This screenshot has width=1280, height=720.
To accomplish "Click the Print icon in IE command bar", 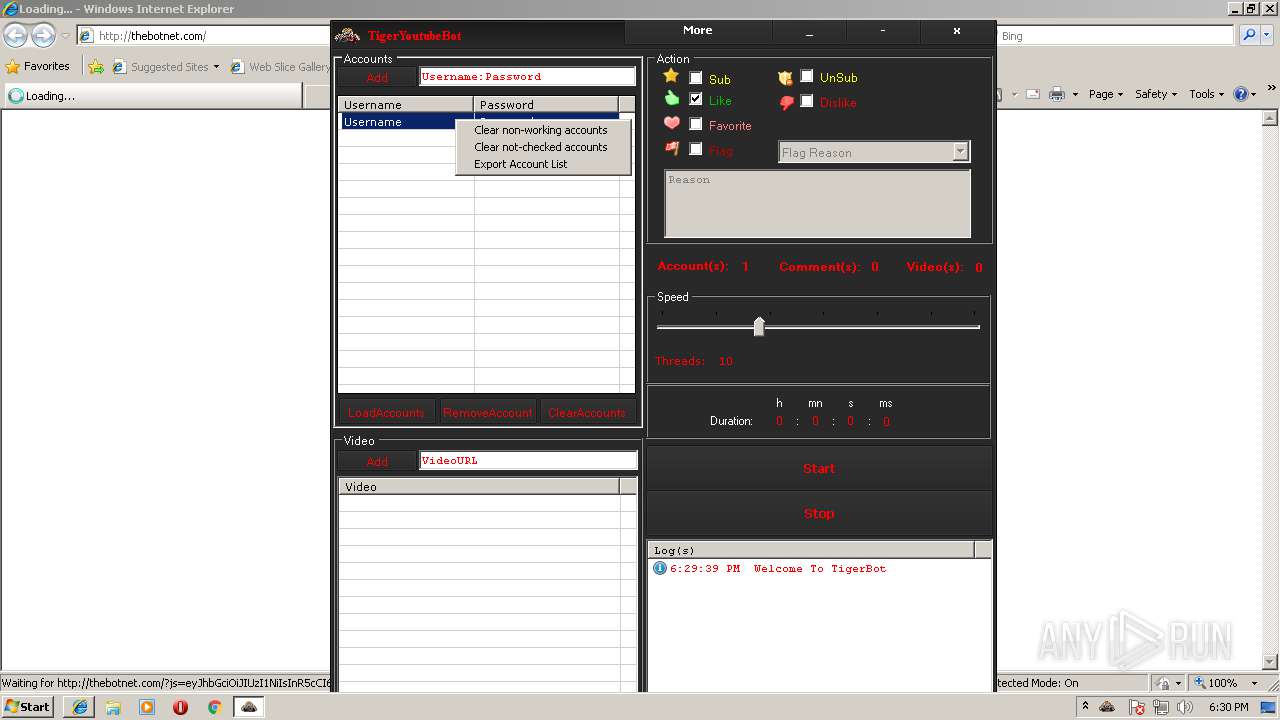I will (1057, 94).
